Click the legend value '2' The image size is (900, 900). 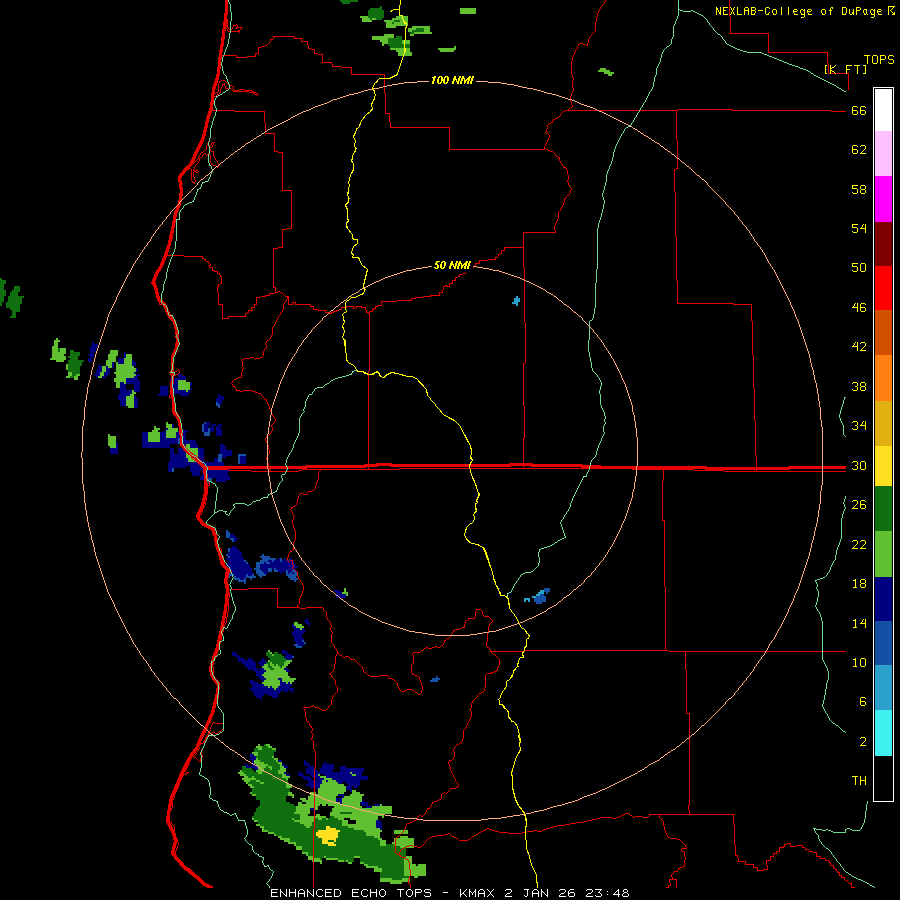click(863, 742)
